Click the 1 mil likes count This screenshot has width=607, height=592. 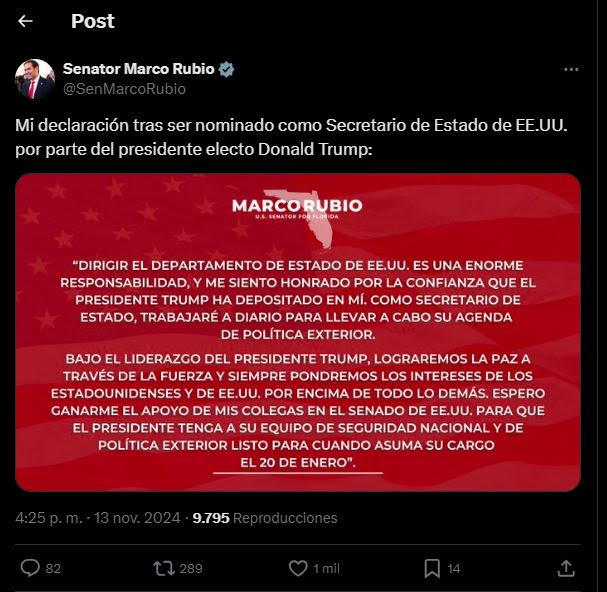pyautogui.click(x=326, y=568)
